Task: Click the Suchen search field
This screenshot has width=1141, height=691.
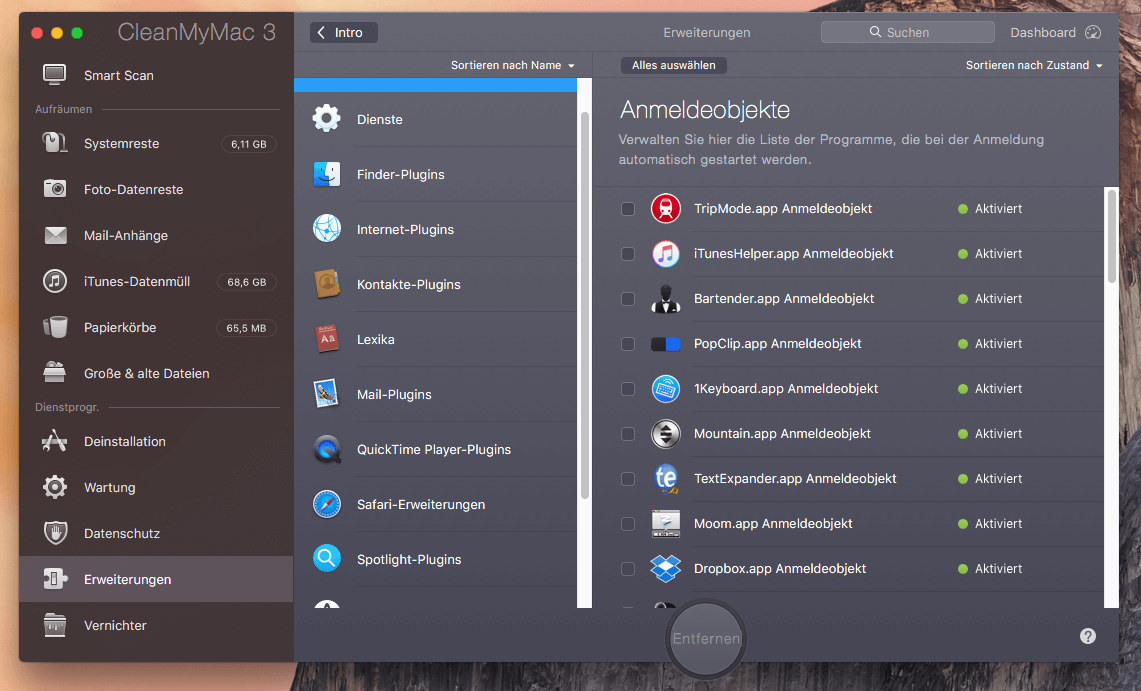Action: (x=907, y=32)
